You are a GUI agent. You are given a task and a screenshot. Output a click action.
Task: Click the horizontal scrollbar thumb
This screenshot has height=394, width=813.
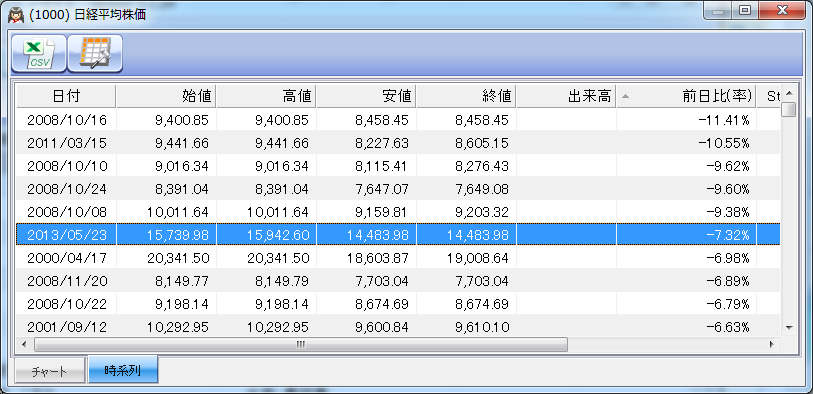(301, 344)
